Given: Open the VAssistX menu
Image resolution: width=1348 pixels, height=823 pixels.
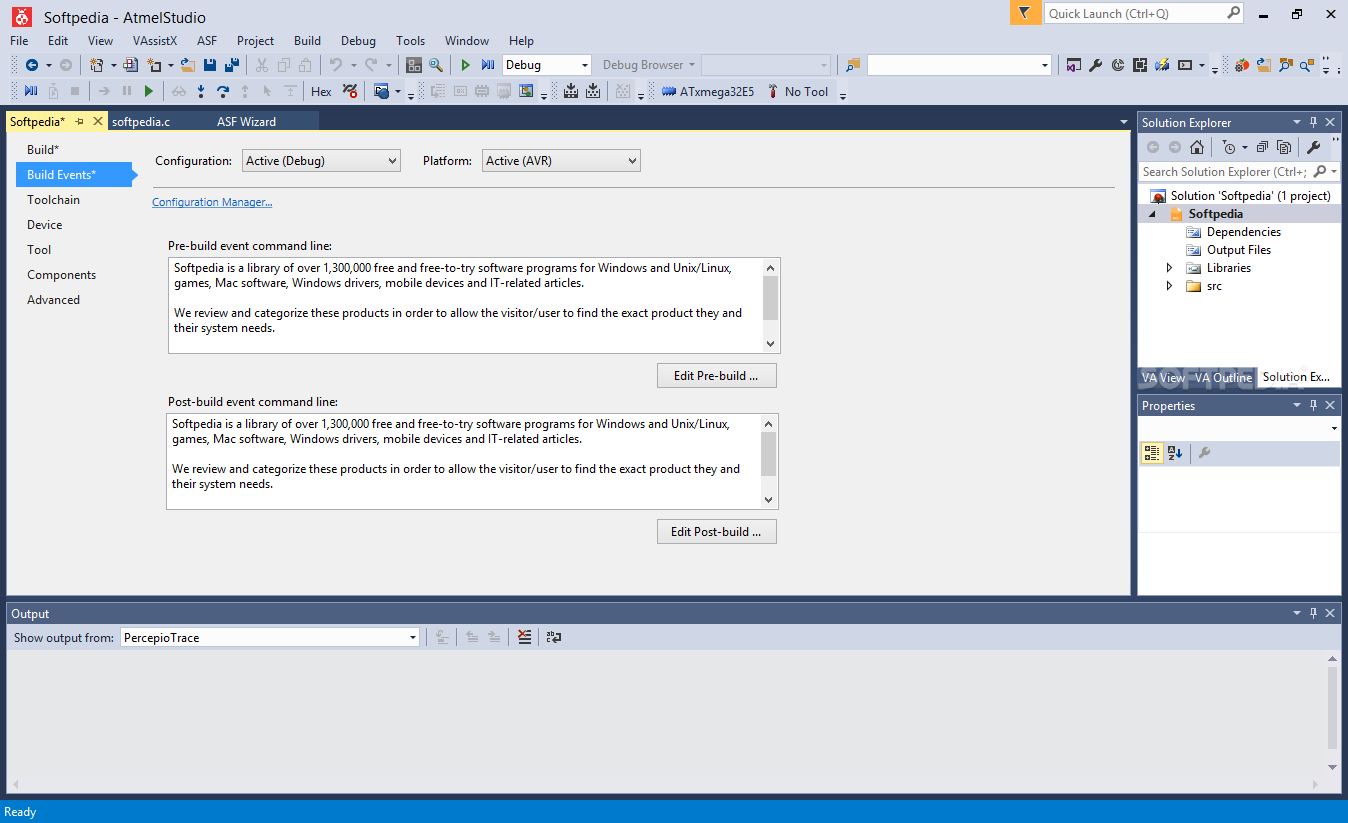Looking at the screenshot, I should [155, 41].
